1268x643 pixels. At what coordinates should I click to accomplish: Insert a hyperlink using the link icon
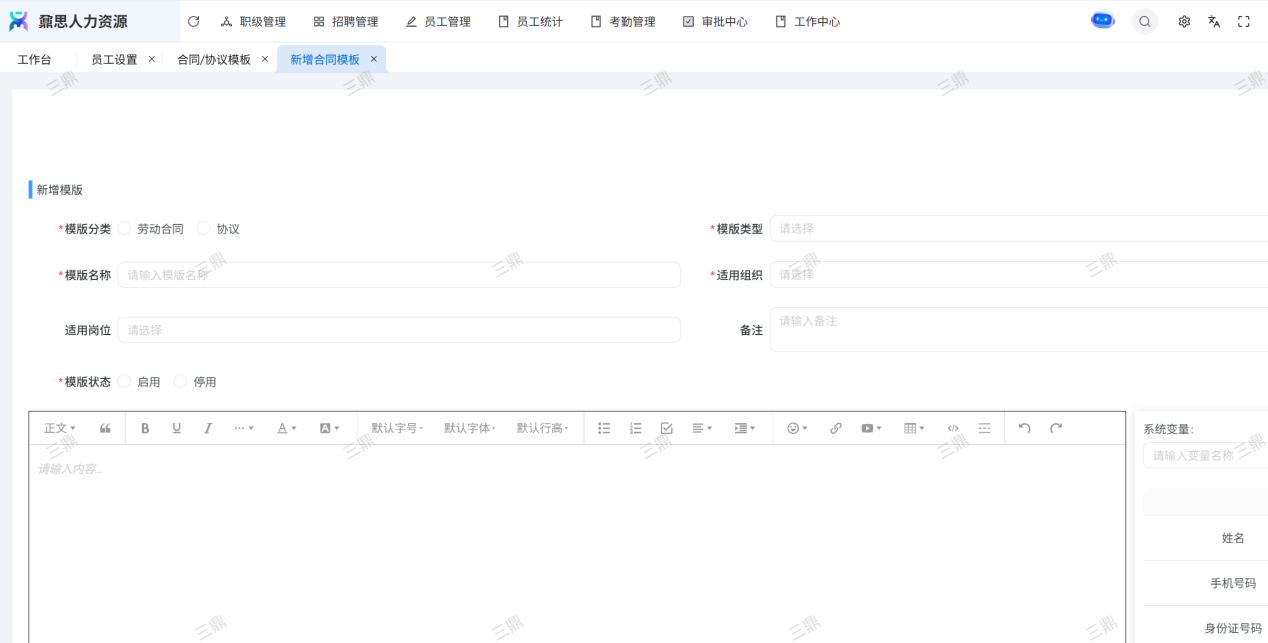coord(836,428)
